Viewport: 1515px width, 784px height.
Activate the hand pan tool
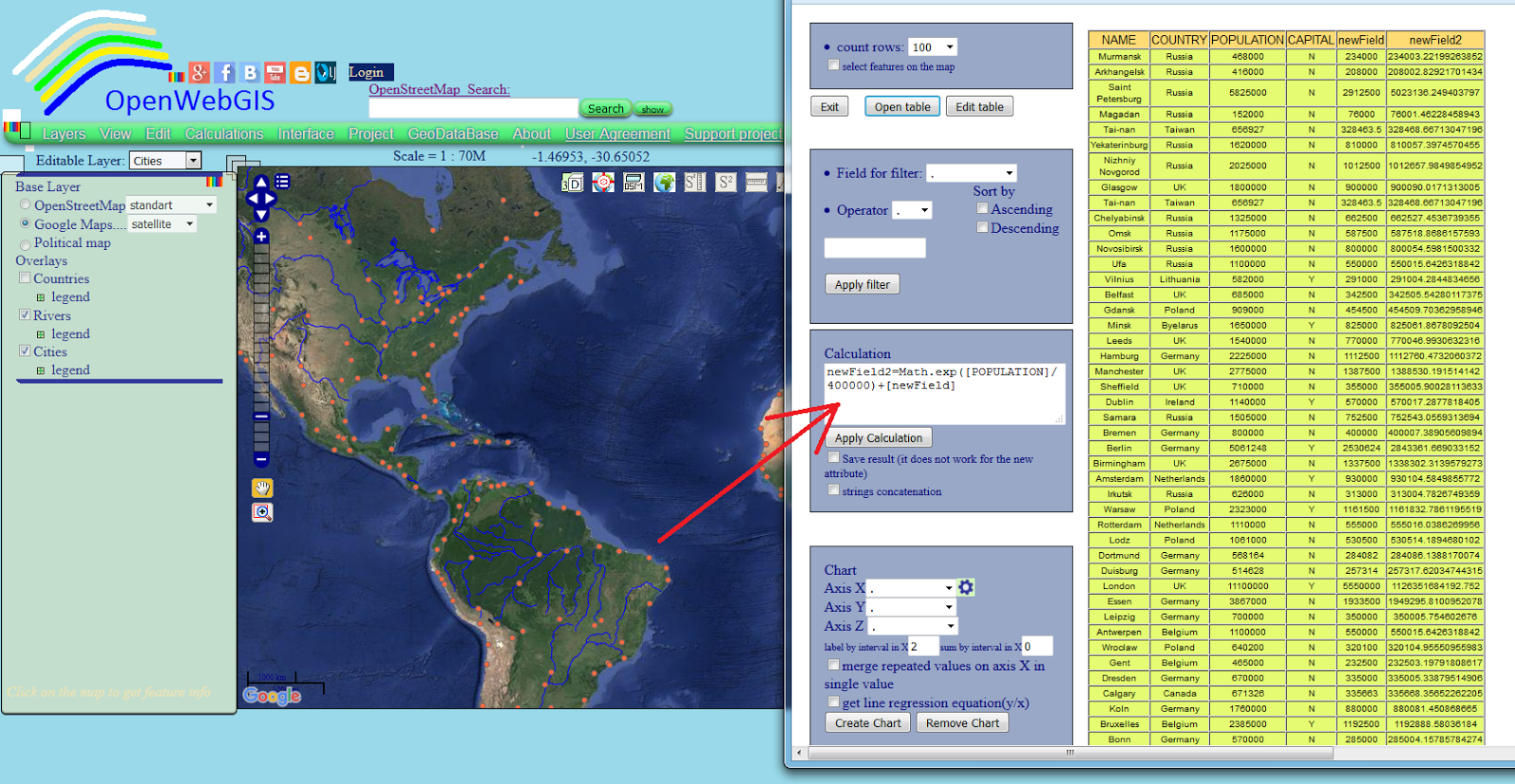(x=262, y=488)
